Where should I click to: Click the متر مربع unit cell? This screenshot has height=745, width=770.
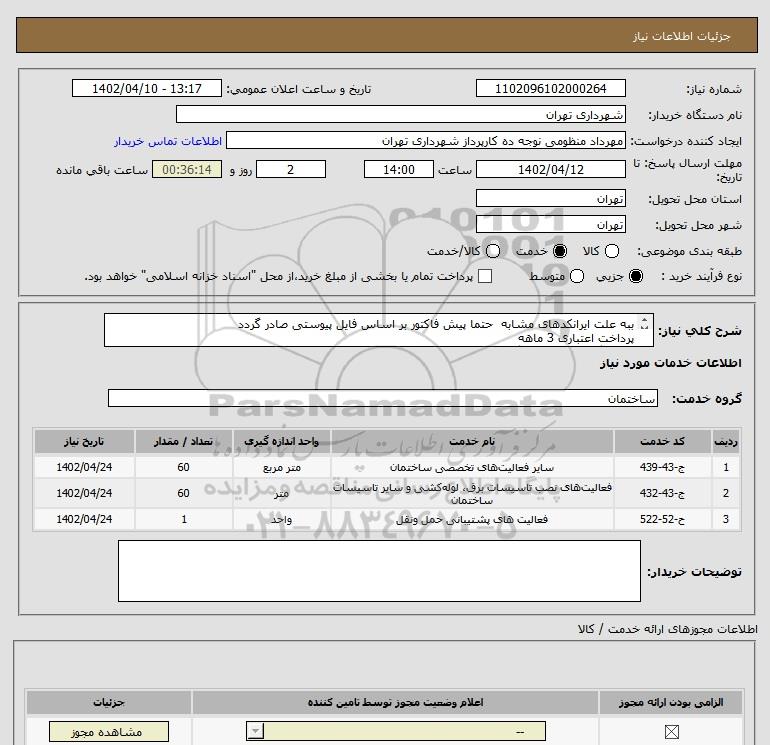pos(281,468)
